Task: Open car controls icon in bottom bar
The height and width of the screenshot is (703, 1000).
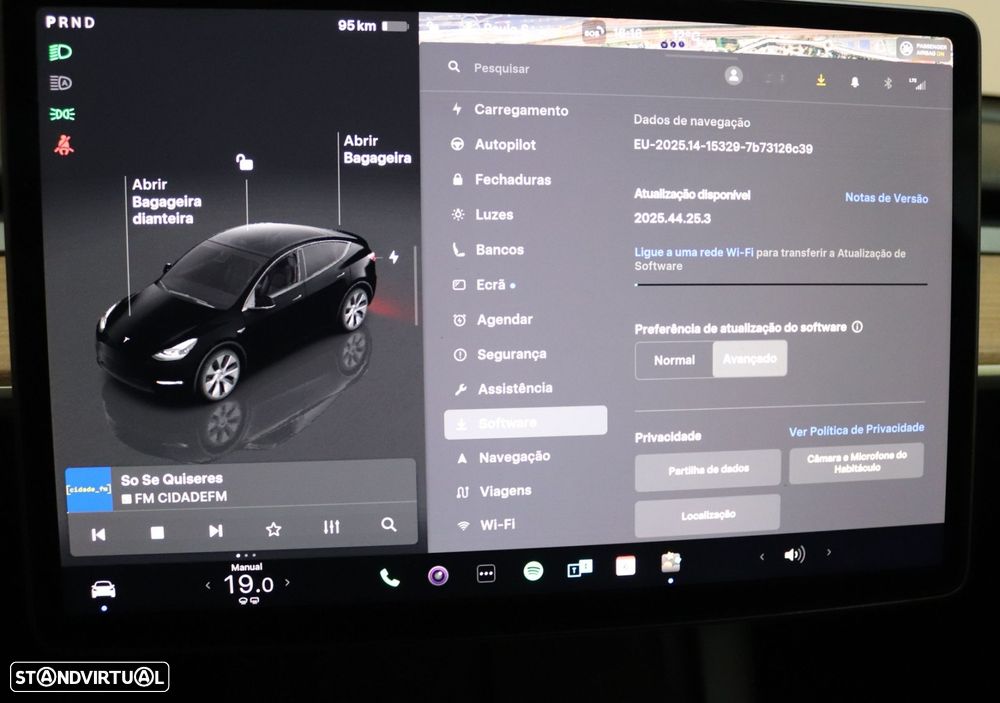Action: coord(103,589)
